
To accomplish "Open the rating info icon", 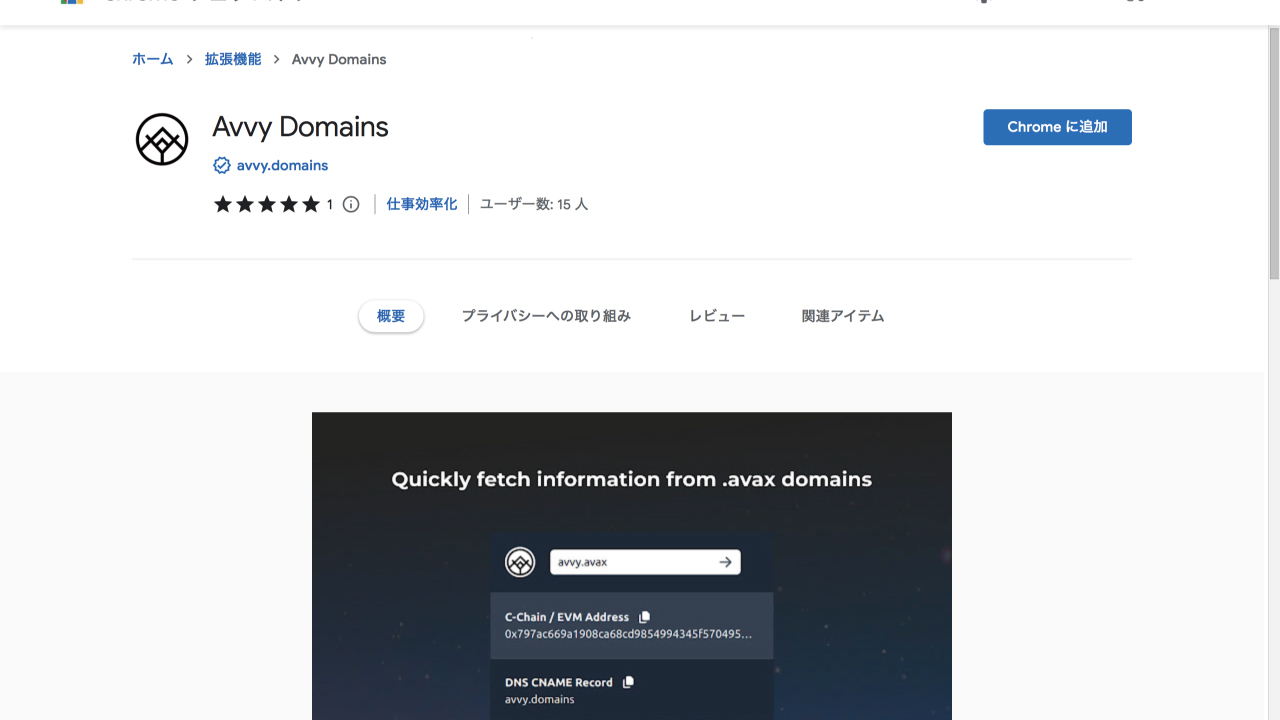I will coord(351,204).
